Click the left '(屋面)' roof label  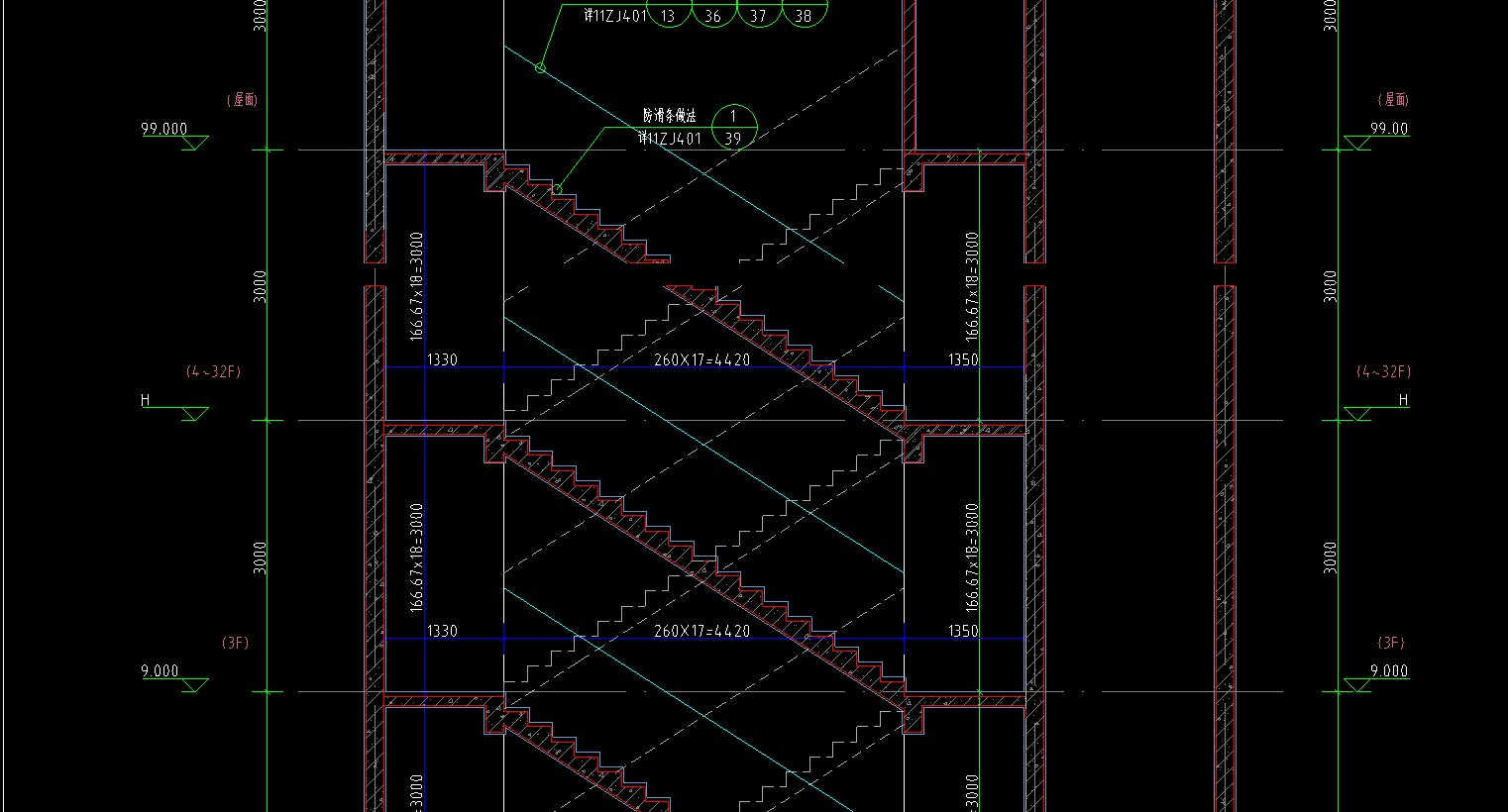[x=244, y=100]
